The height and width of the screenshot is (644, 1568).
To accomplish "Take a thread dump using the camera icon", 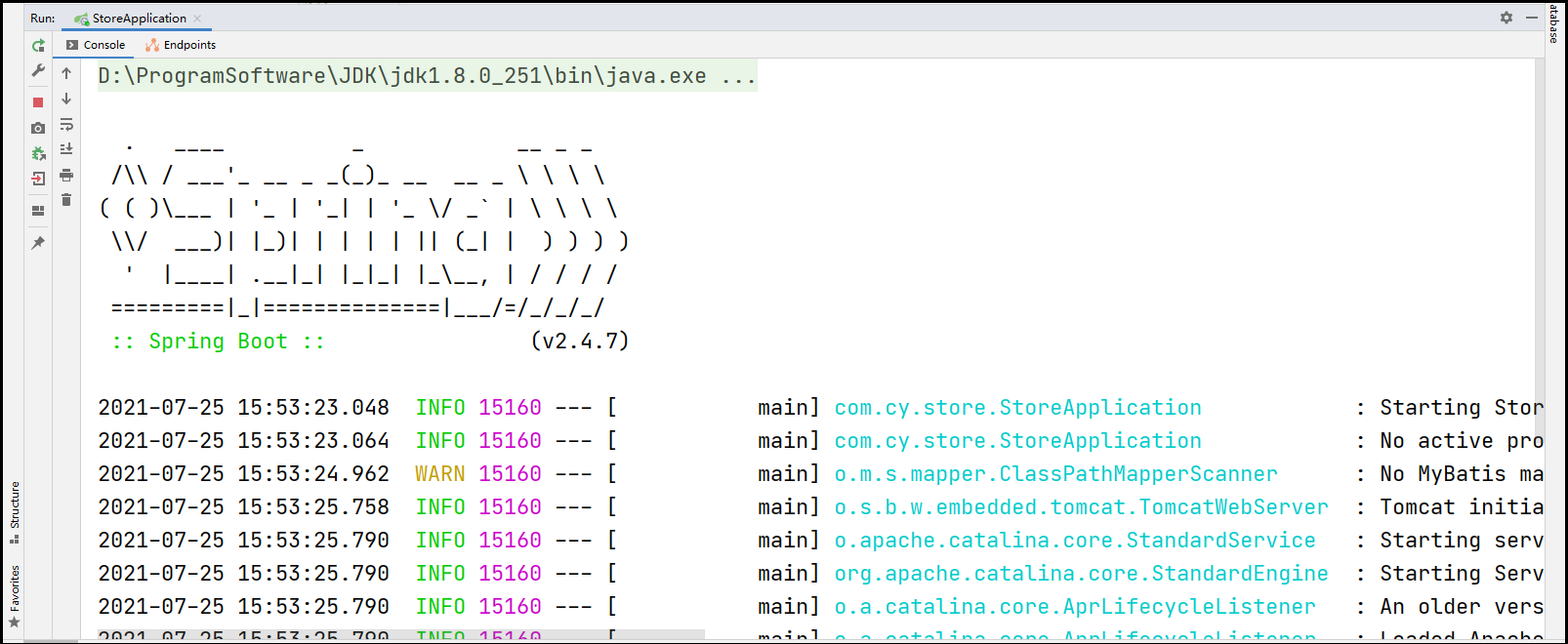I will (x=38, y=128).
